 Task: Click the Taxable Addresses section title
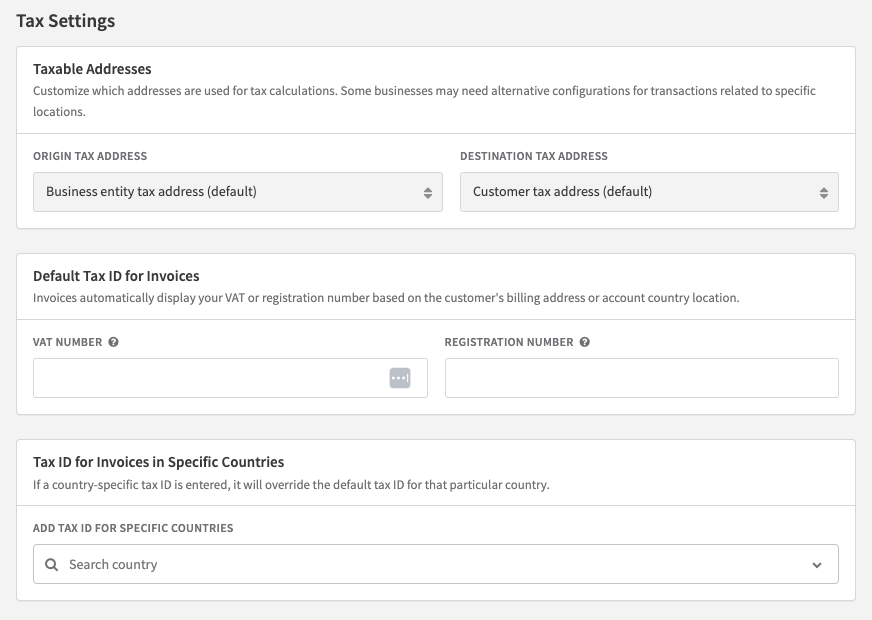(92, 69)
